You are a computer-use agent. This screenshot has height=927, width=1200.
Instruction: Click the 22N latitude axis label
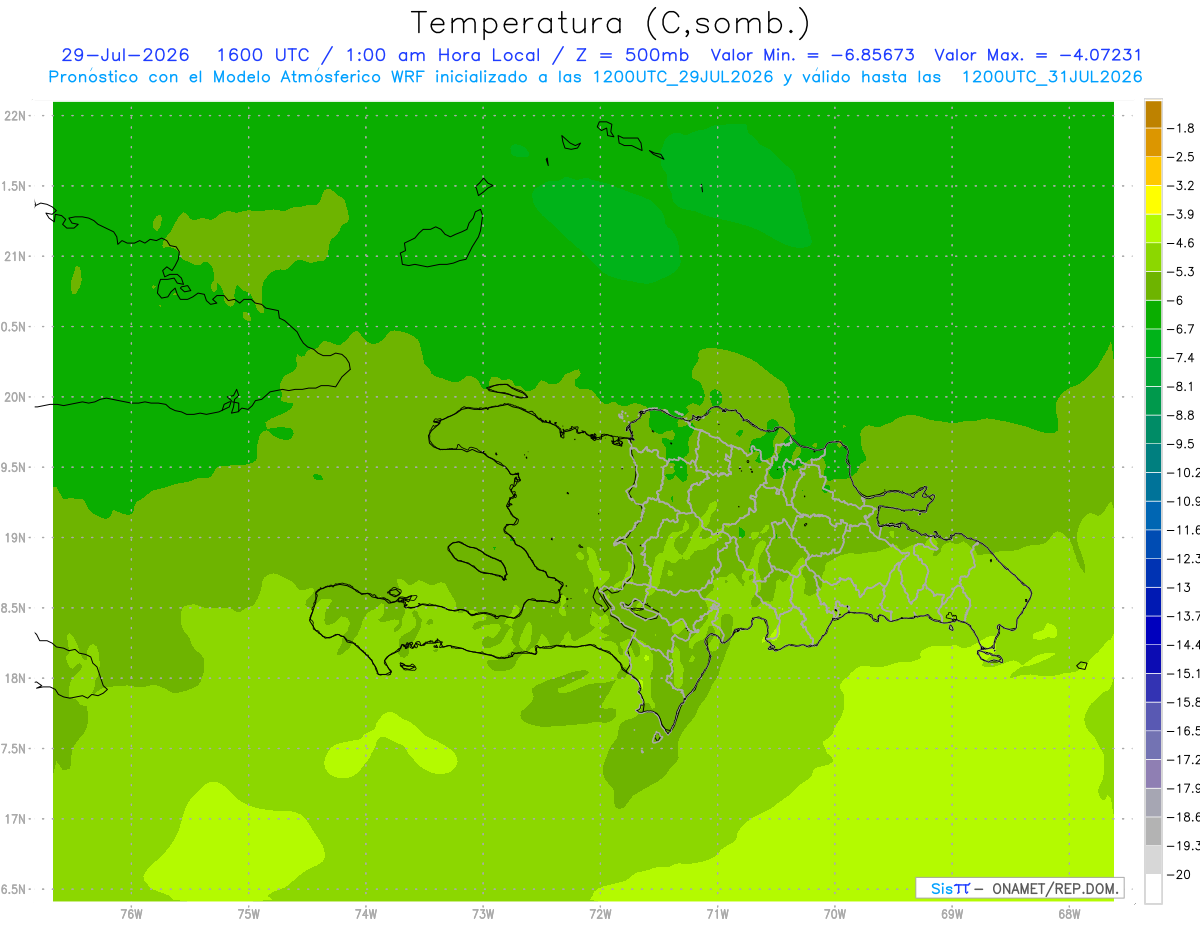15,116
